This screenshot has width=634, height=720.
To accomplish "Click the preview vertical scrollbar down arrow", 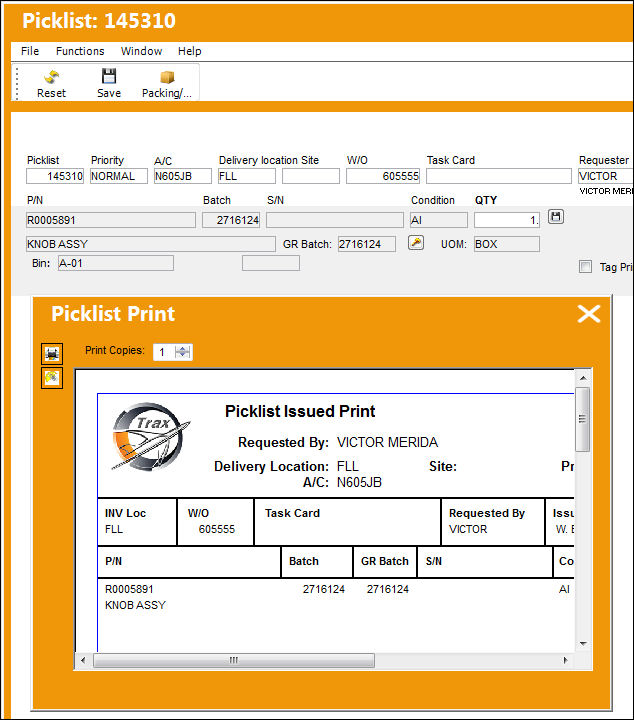I will point(583,644).
